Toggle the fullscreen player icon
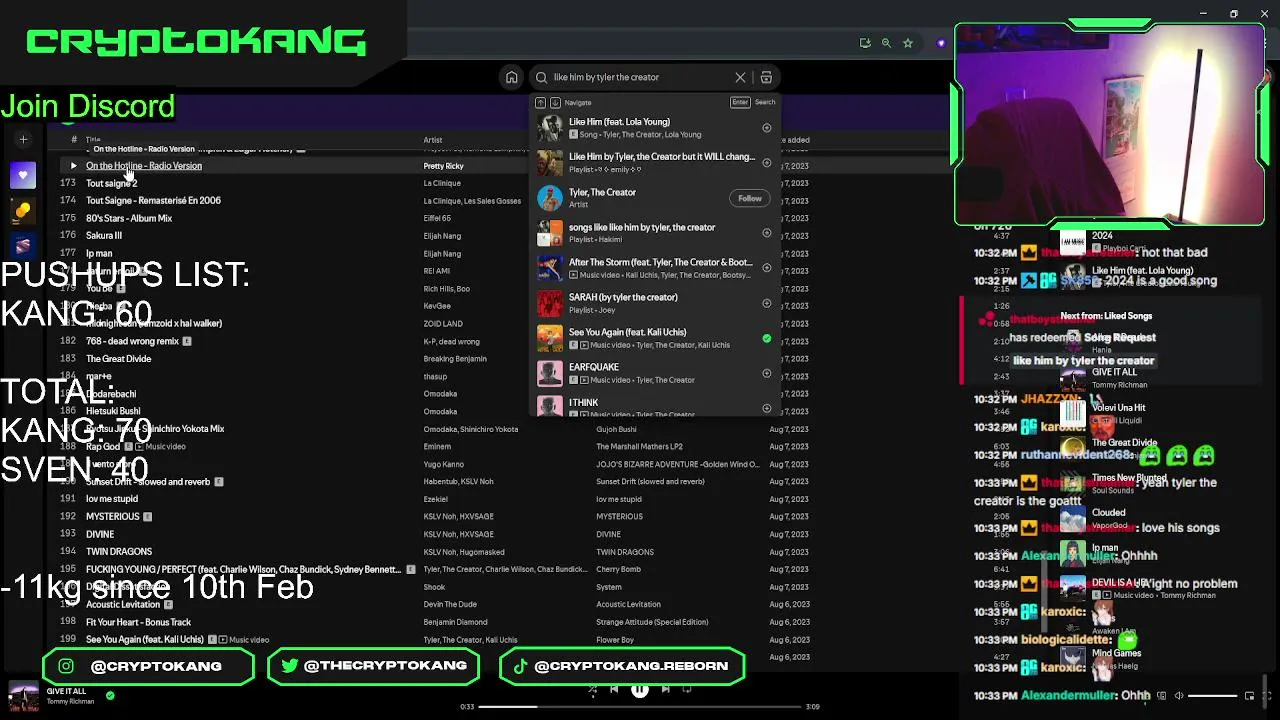Screen dimensions: 1280x720 (x=1265, y=695)
